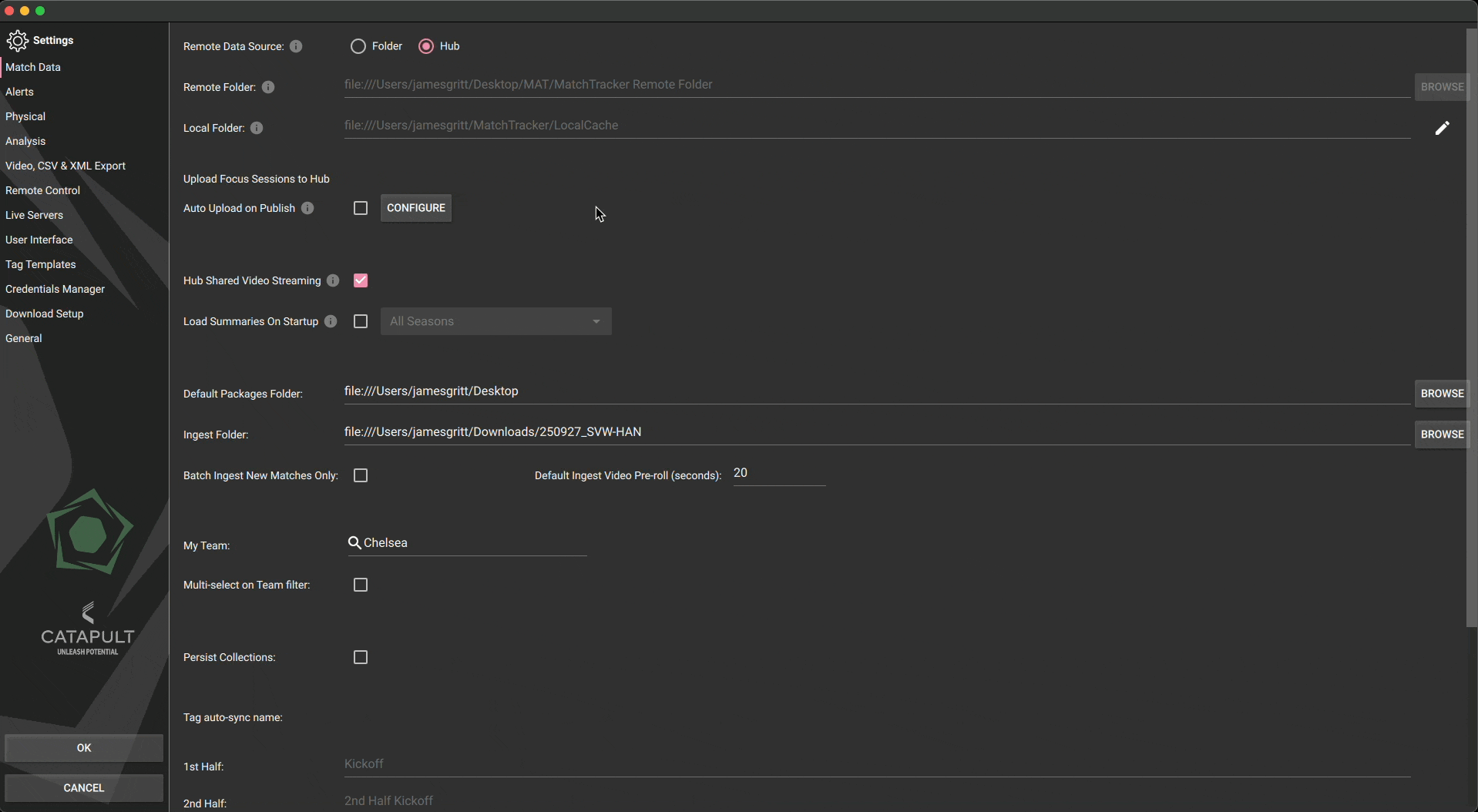1478x812 pixels.
Task: Confirm settings with OK button
Action: click(84, 748)
